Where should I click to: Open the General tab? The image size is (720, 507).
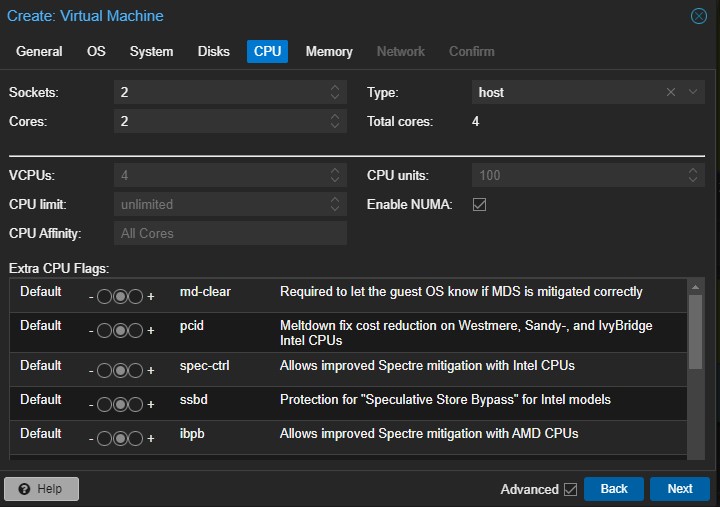click(39, 51)
